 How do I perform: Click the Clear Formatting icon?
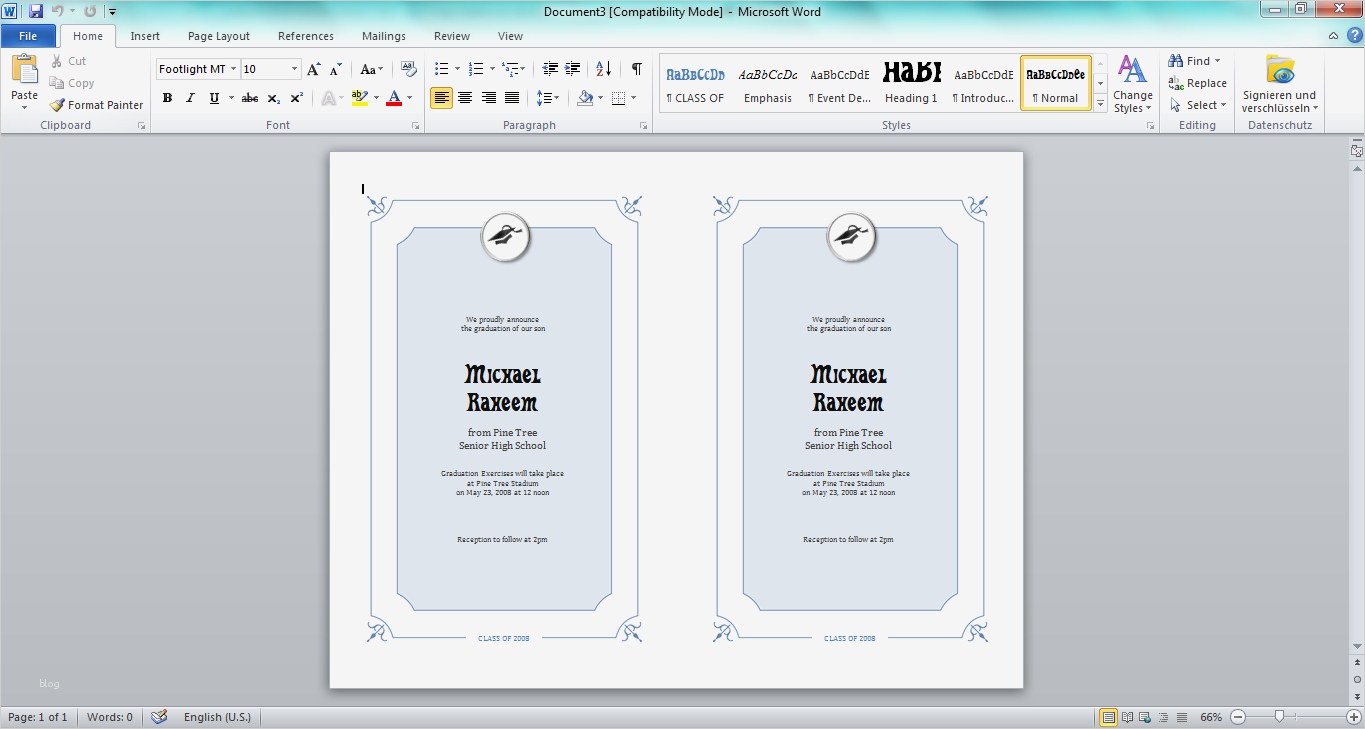pos(408,69)
